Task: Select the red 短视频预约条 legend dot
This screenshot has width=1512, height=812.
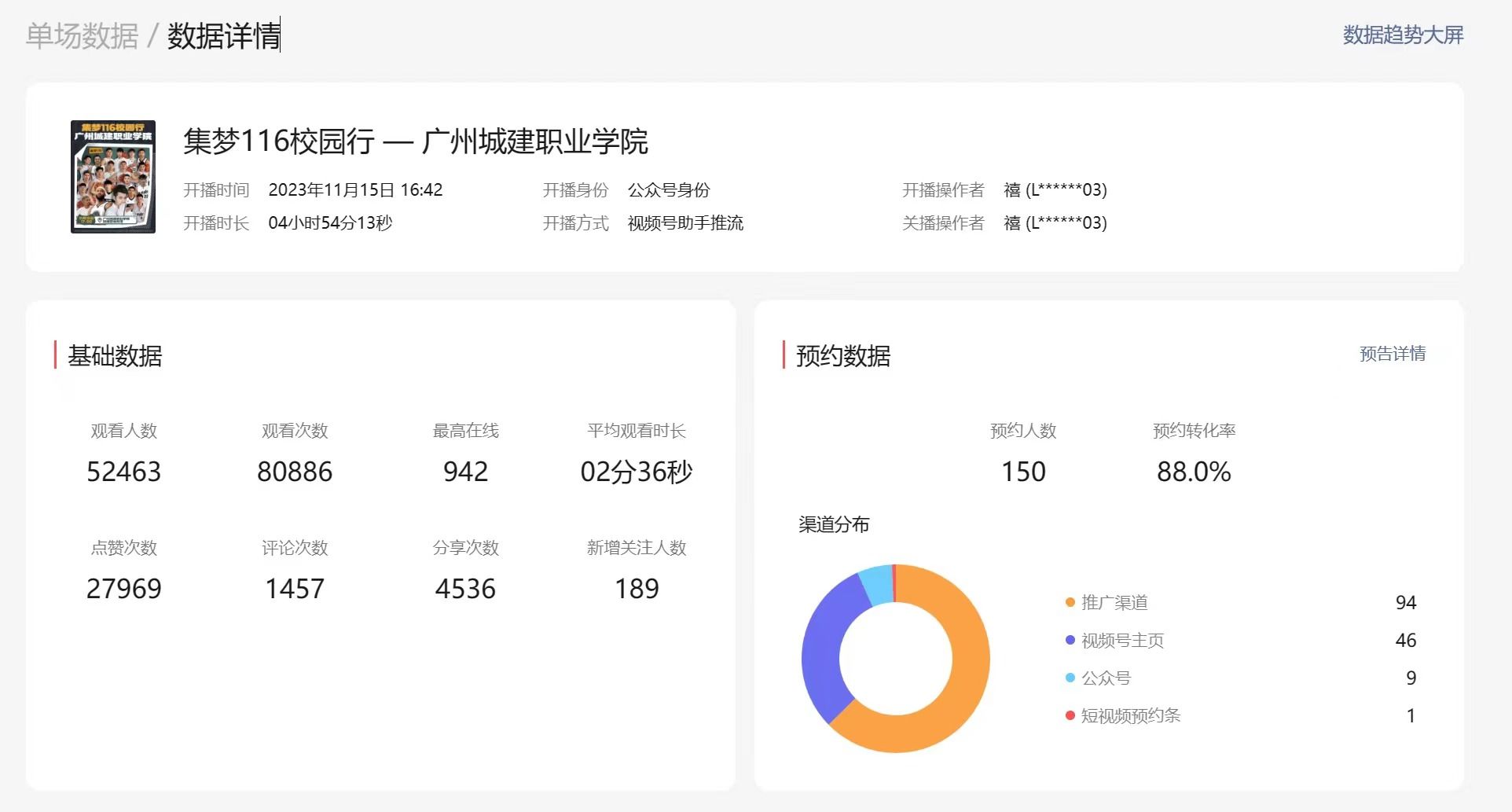Action: tap(1070, 716)
